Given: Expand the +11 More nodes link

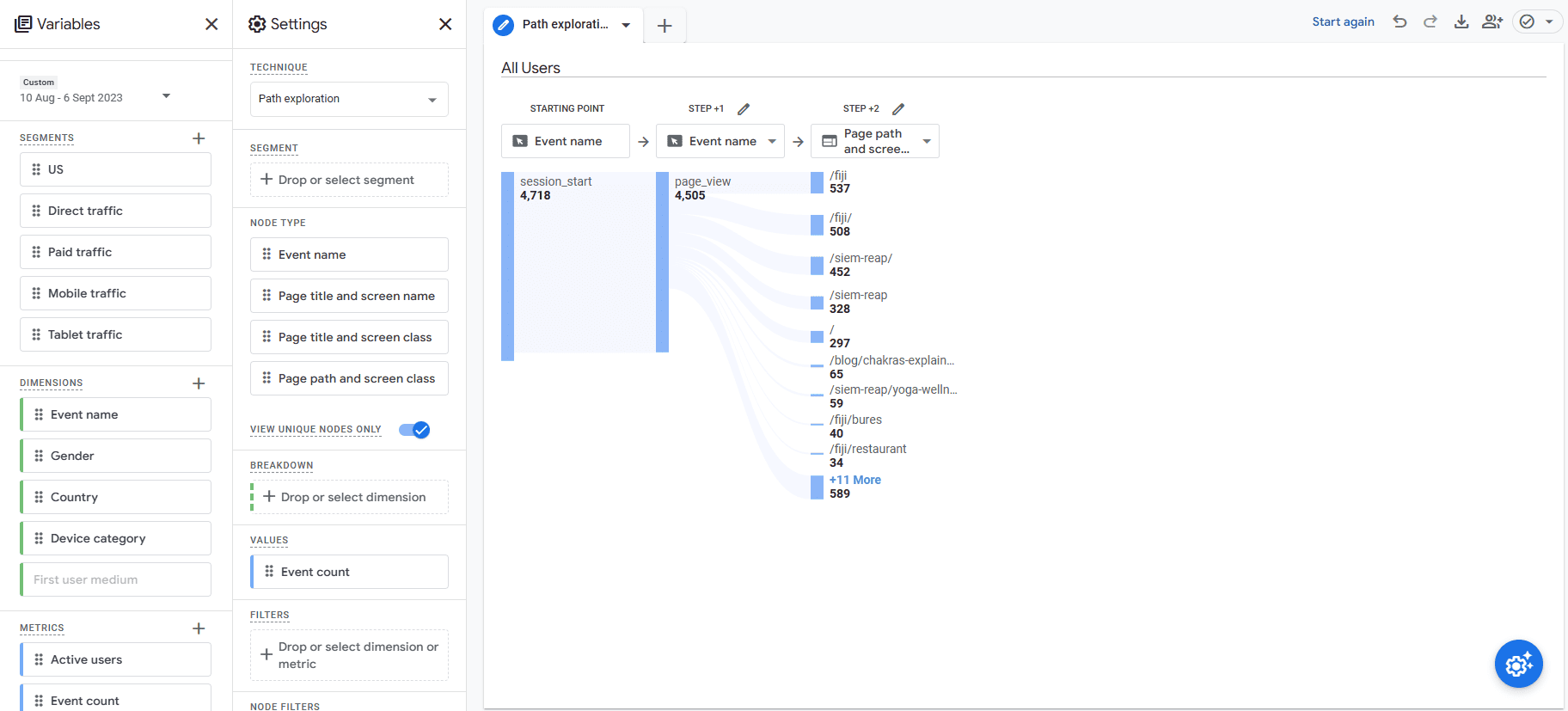Looking at the screenshot, I should (x=854, y=480).
